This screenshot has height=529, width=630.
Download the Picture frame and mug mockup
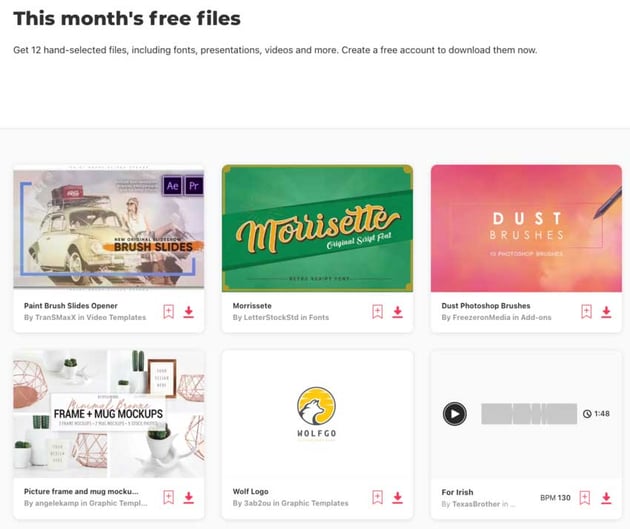(188, 497)
